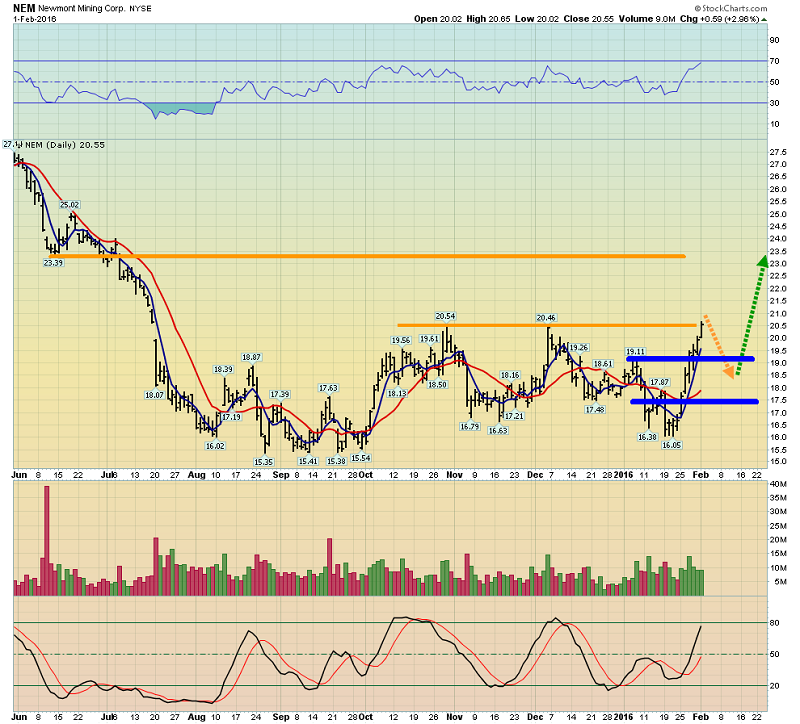Screen dimensions: 800x724
Task: Click the Volume 9.0M header value
Action: [x=647, y=19]
